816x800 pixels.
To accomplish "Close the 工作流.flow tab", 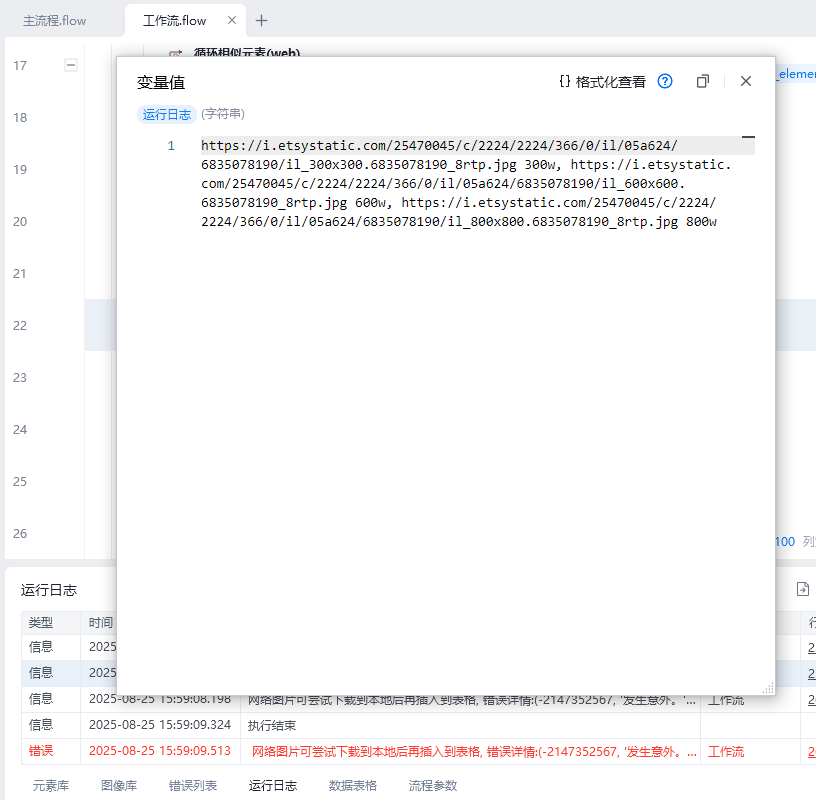I will coord(232,20).
